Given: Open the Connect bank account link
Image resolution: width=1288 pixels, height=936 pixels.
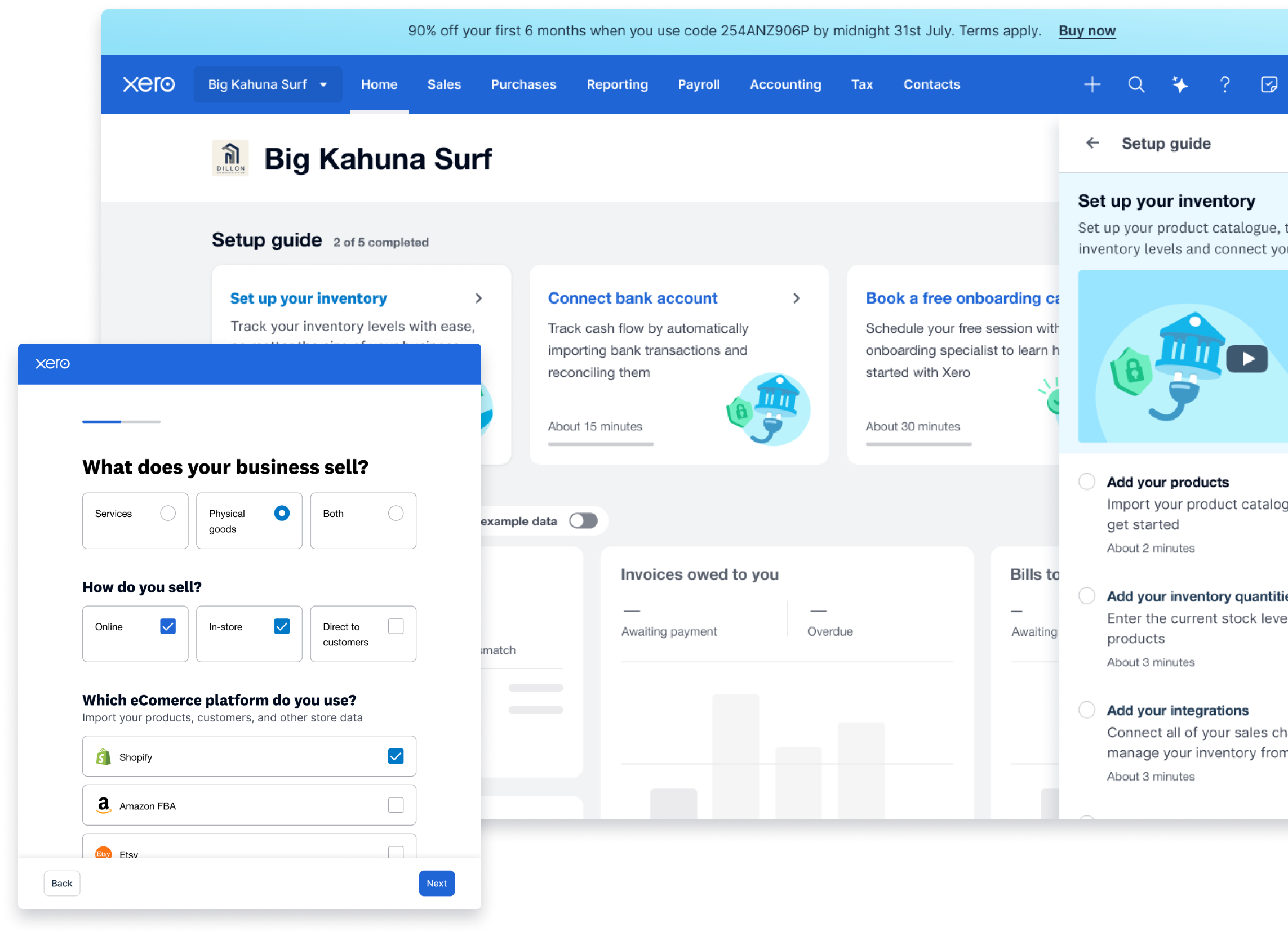Looking at the screenshot, I should pos(633,298).
